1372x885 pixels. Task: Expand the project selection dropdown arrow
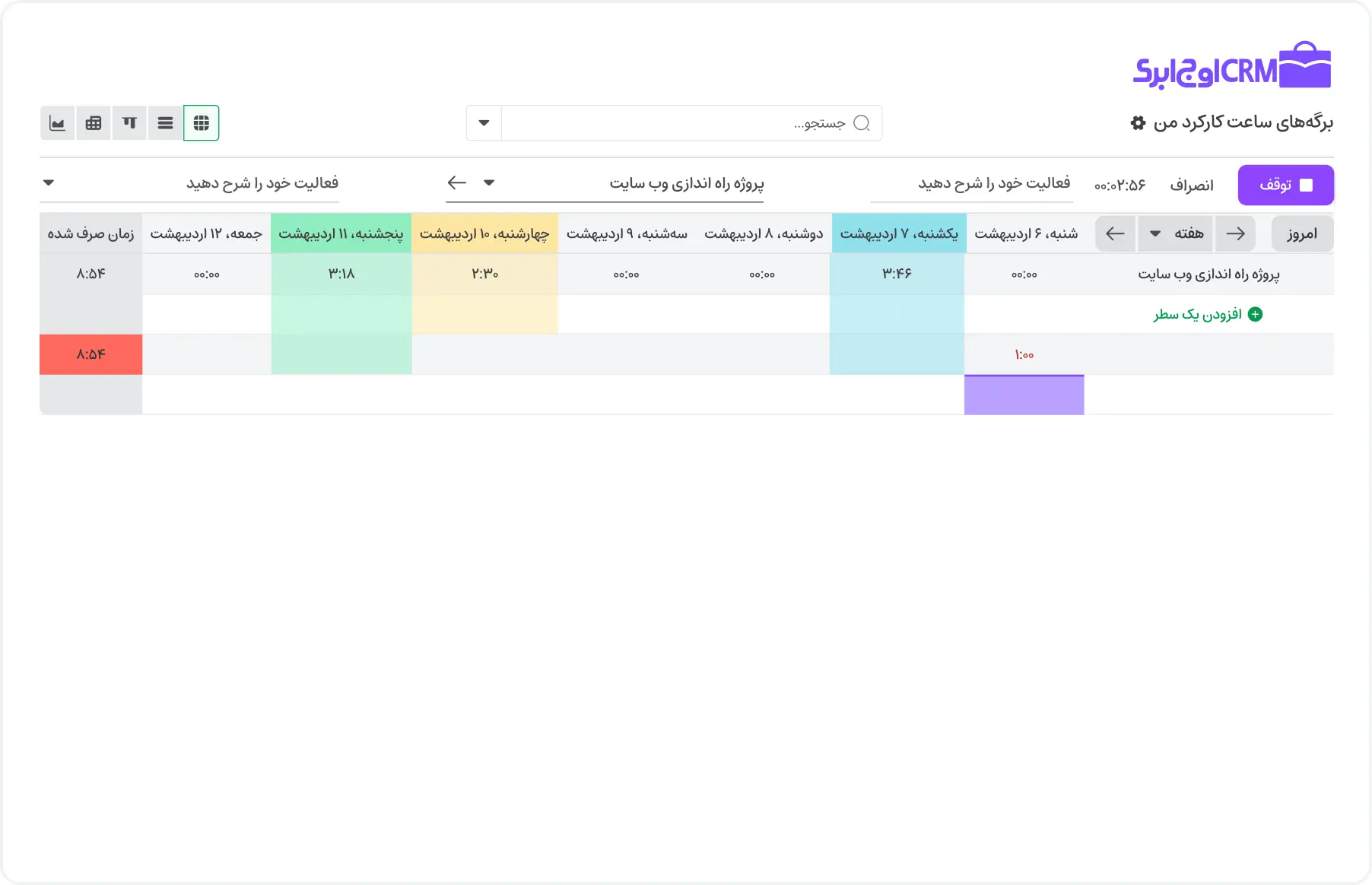pos(489,182)
